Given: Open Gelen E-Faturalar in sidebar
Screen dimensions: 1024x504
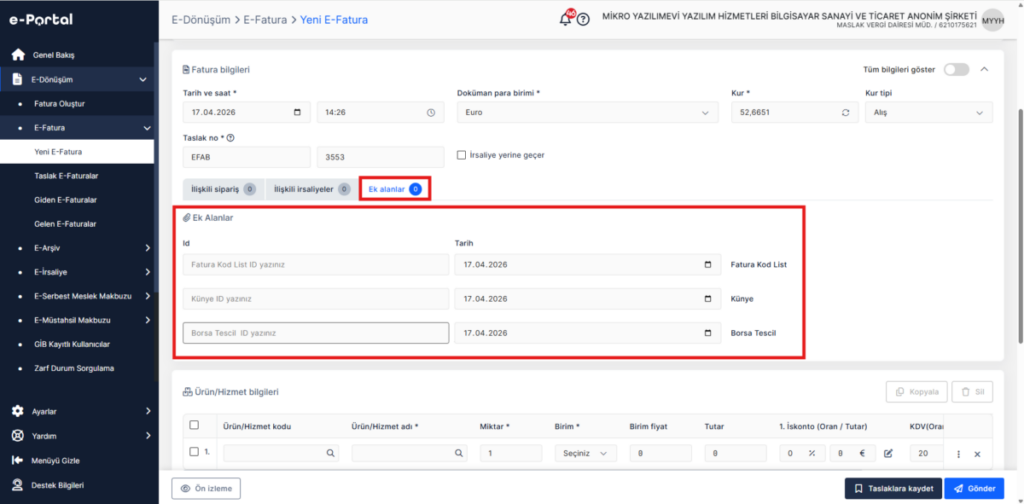Looking at the screenshot, I should [x=65, y=224].
